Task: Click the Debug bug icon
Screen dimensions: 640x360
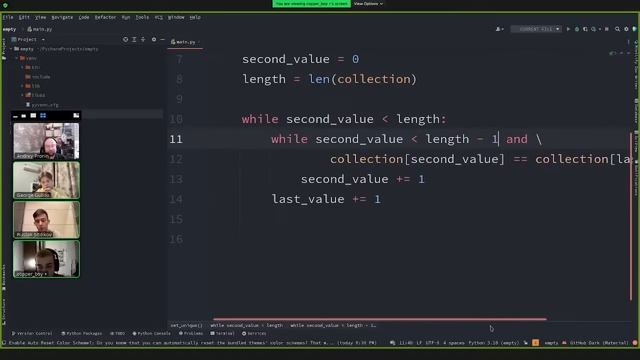Action: pos(577,29)
